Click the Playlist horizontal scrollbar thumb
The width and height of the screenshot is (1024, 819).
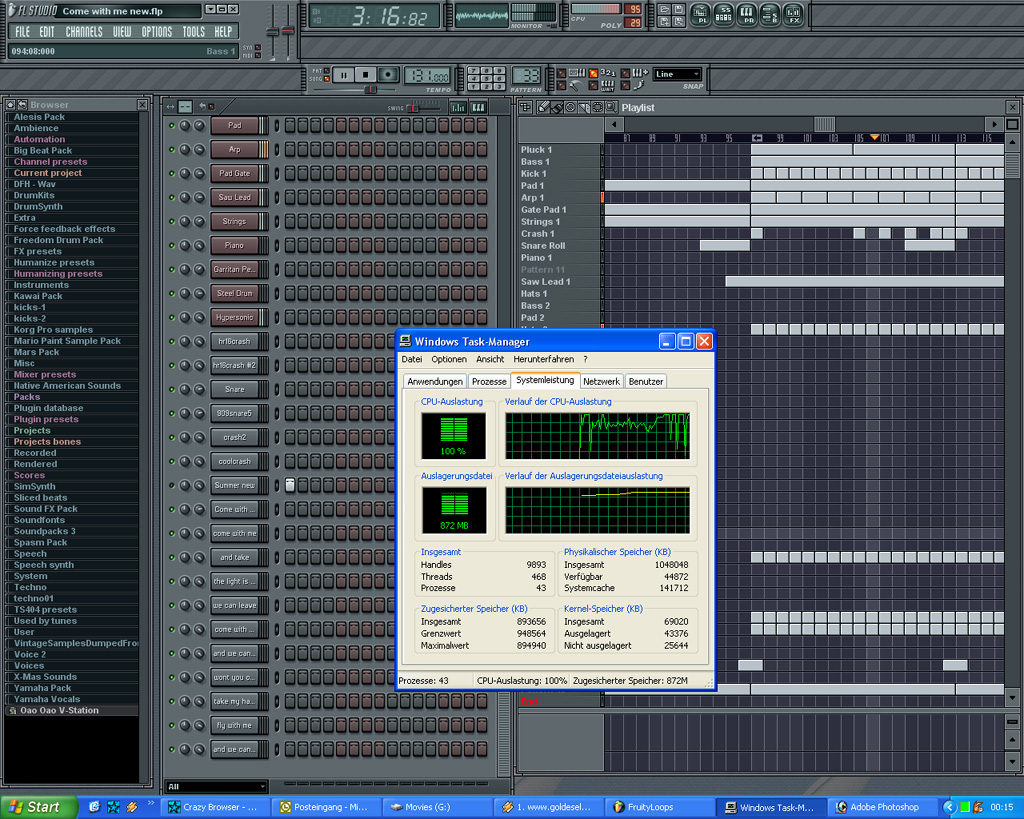pos(824,124)
